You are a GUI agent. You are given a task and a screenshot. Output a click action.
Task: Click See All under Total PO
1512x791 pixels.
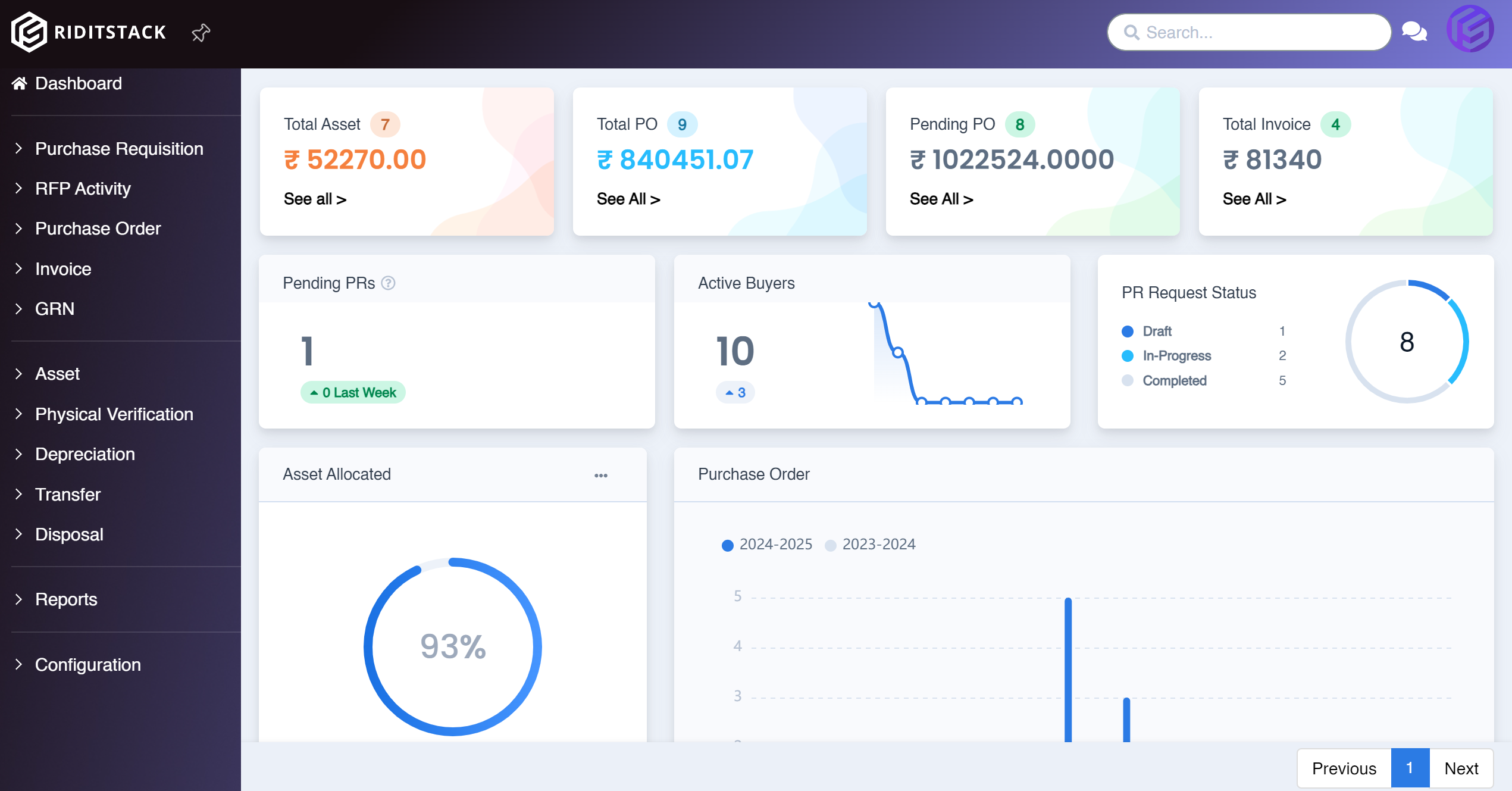[x=628, y=199]
